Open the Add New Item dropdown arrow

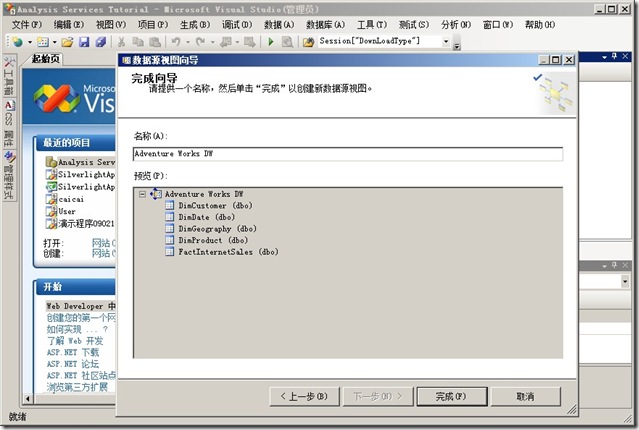pyautogui.click(x=55, y=42)
